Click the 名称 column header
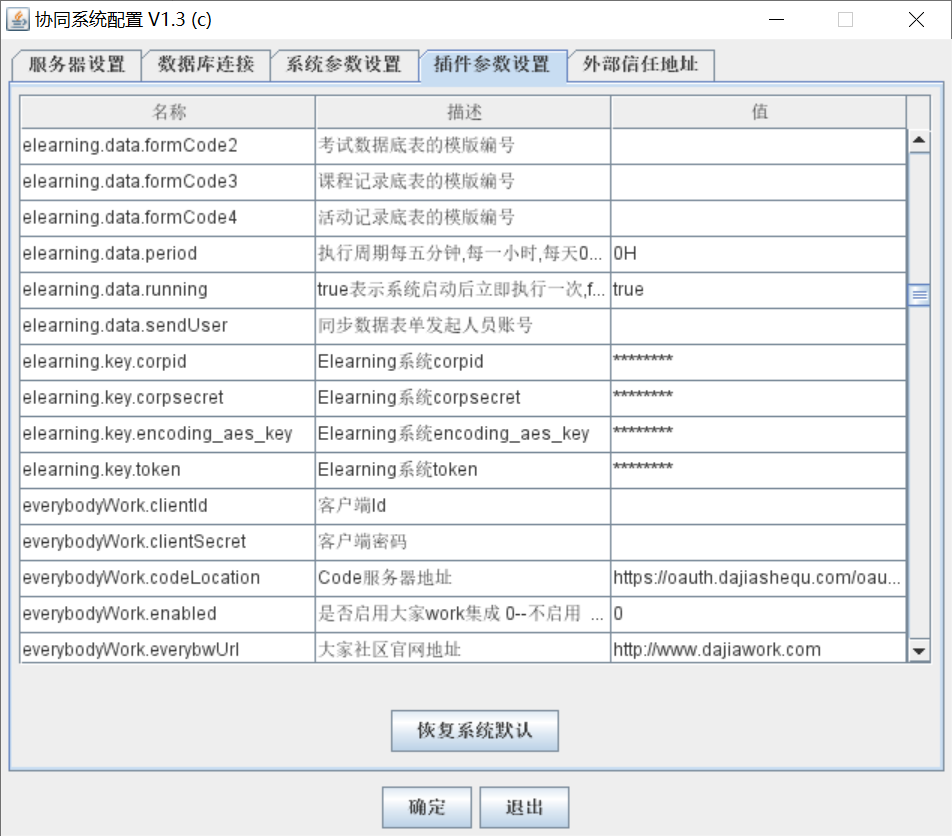The image size is (952, 836). 168,112
